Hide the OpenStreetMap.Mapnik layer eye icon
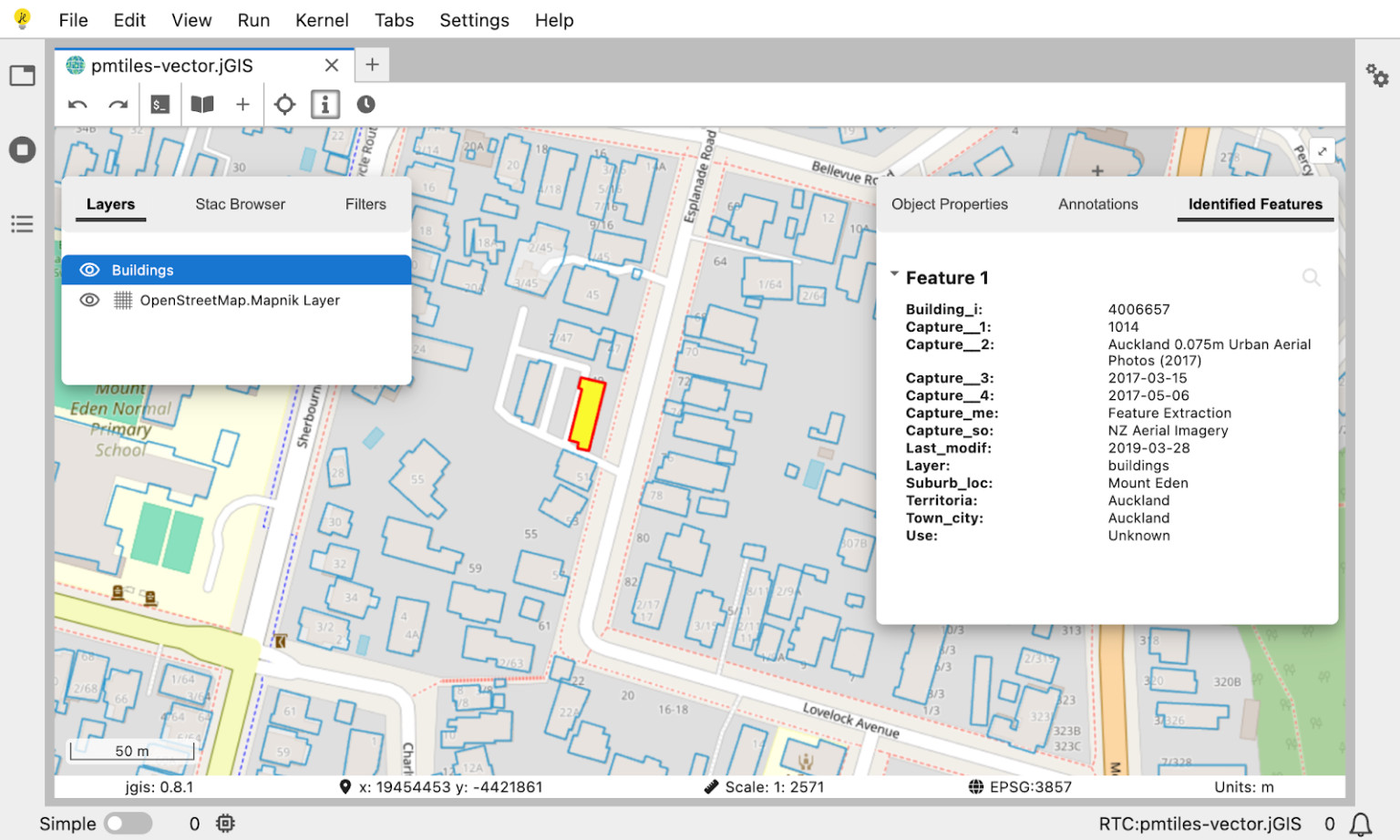 point(89,300)
